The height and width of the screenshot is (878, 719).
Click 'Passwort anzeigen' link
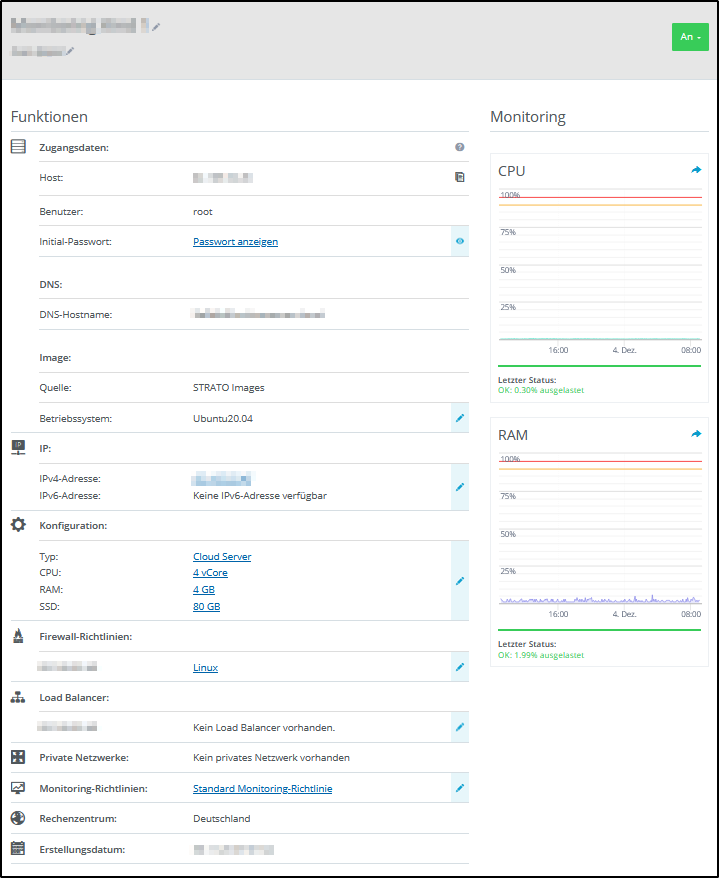[x=235, y=242]
